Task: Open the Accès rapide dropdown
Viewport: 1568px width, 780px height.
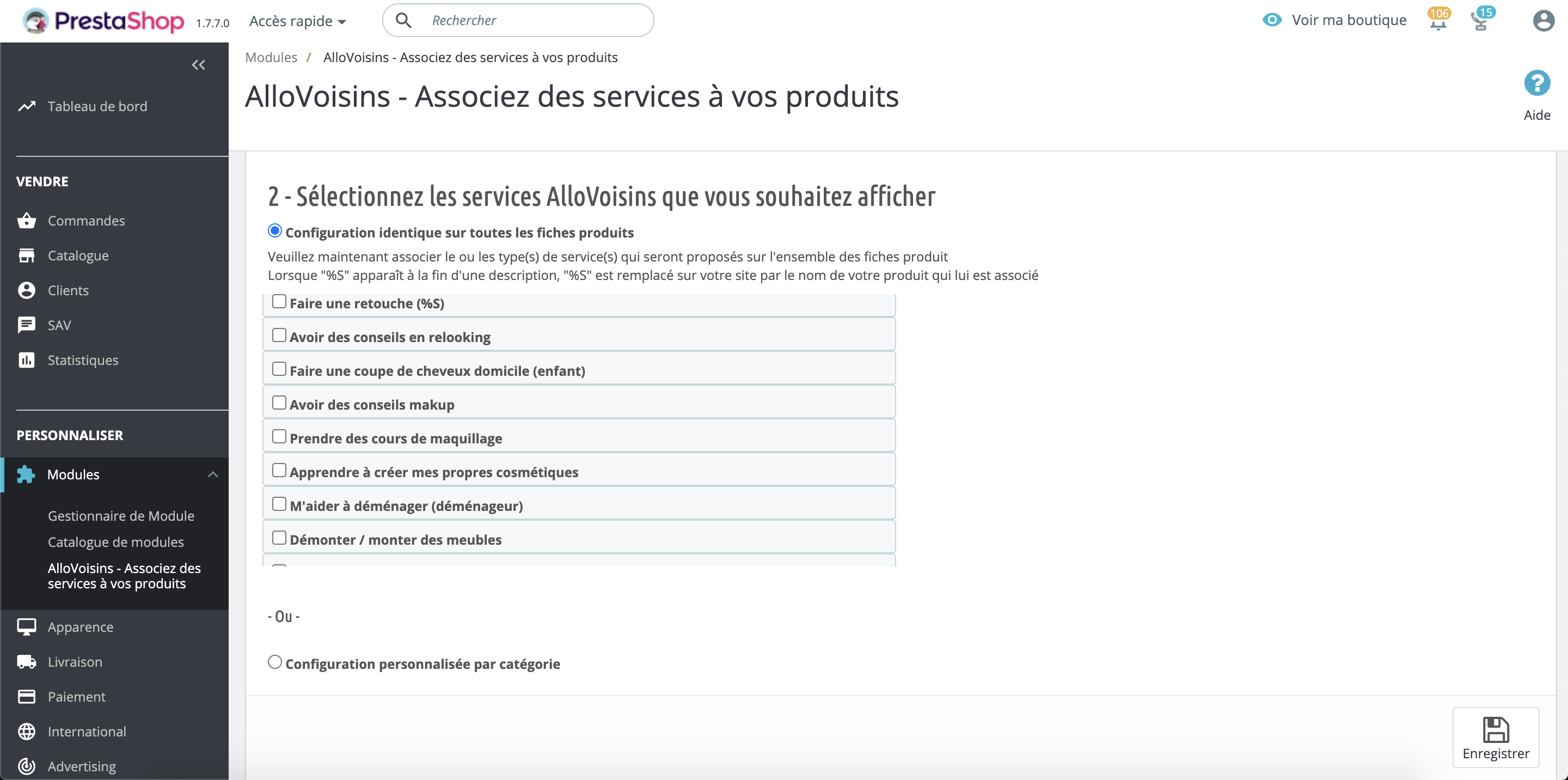Action: point(298,21)
